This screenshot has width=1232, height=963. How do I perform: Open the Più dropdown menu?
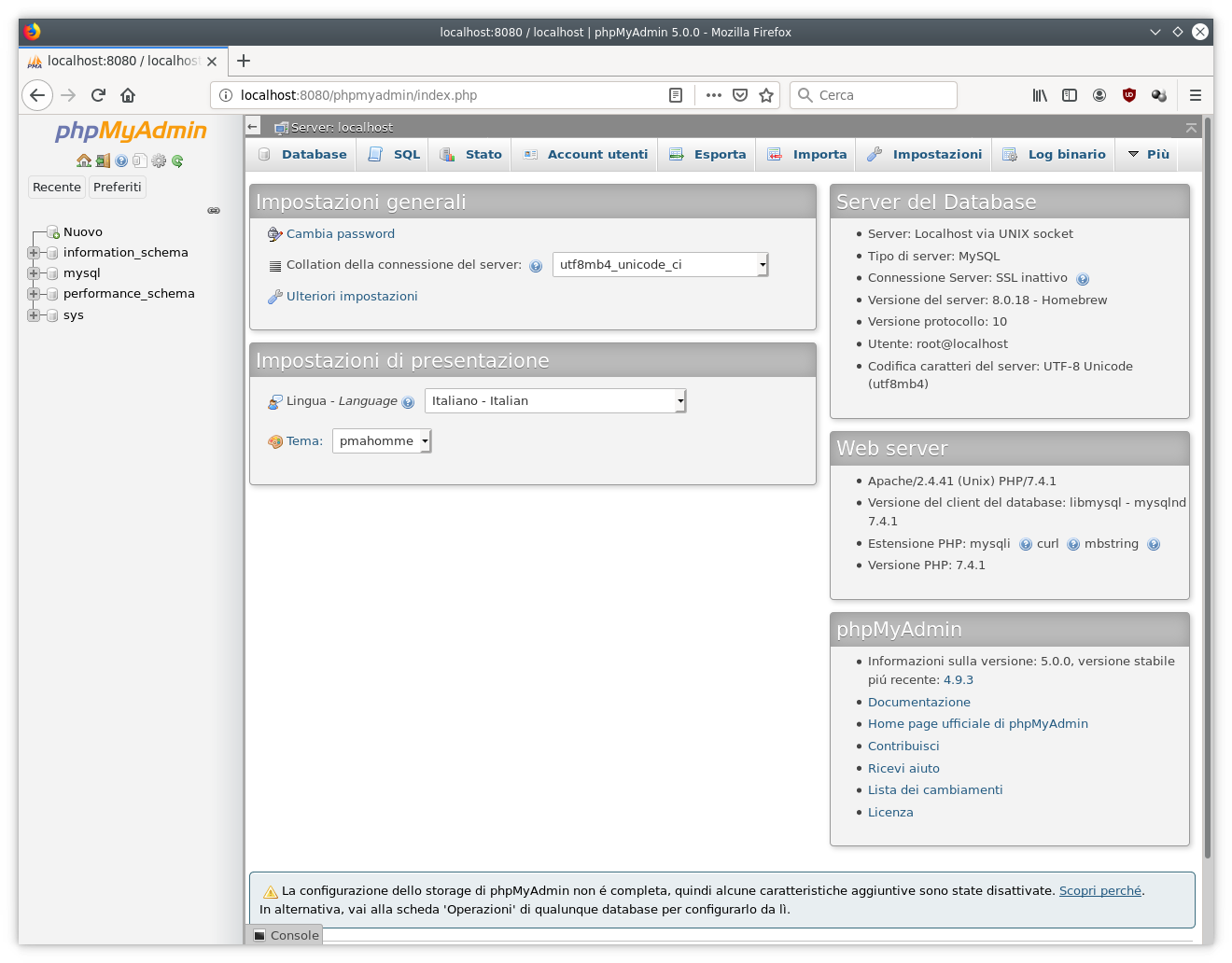pos(1148,155)
